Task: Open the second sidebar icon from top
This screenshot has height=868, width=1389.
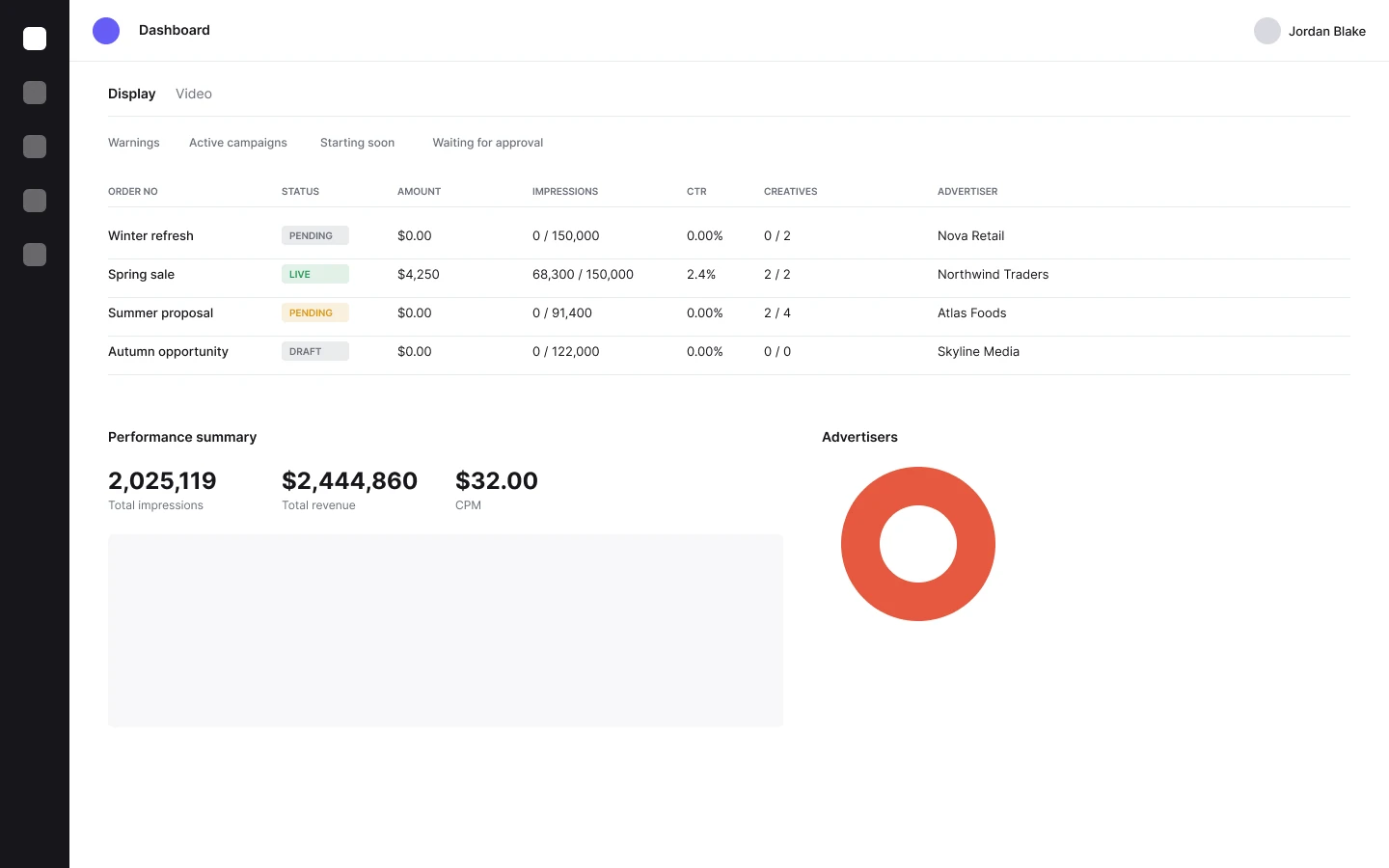Action: (x=35, y=93)
